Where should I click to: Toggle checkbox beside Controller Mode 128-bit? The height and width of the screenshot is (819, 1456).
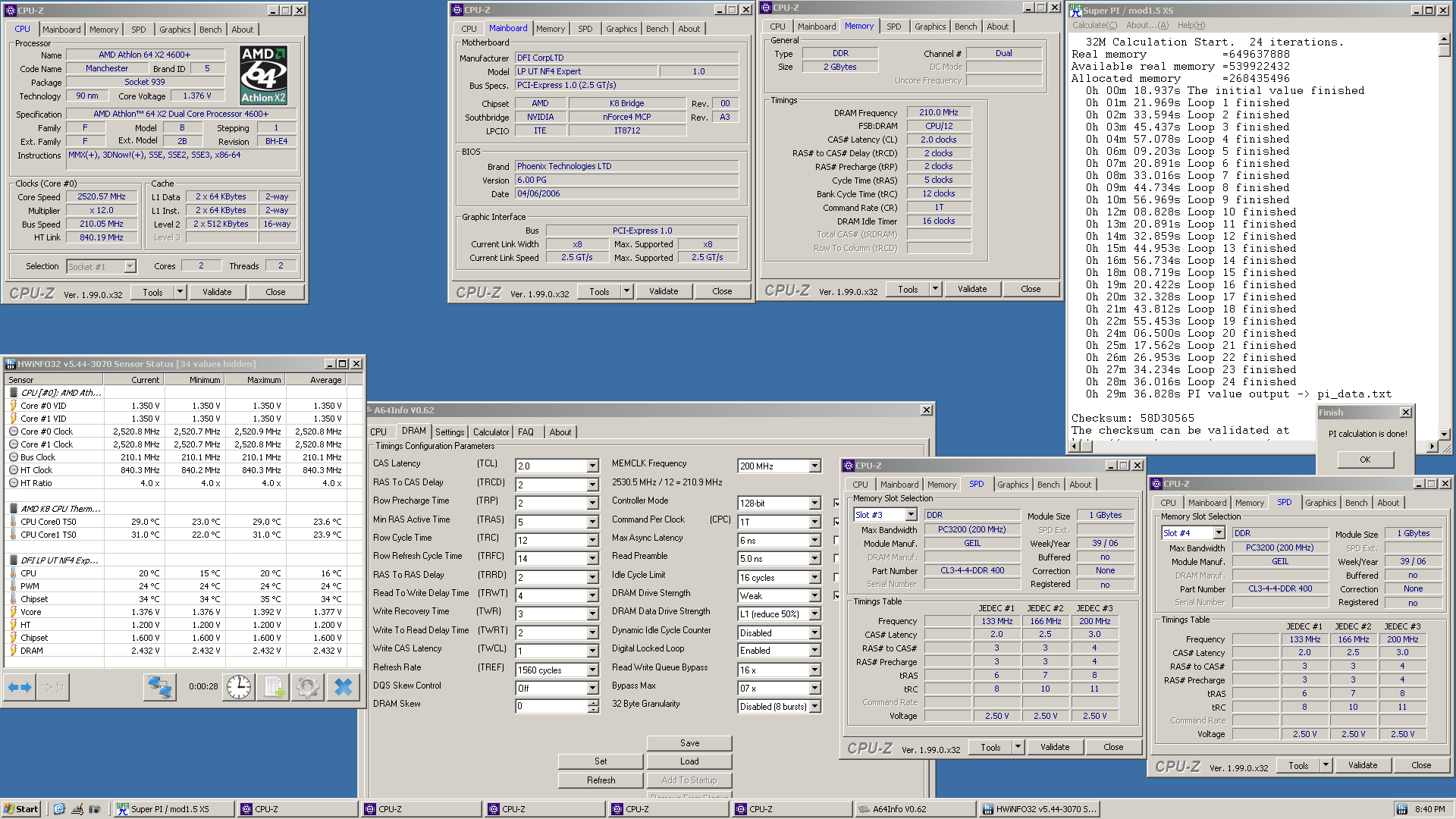[837, 504]
